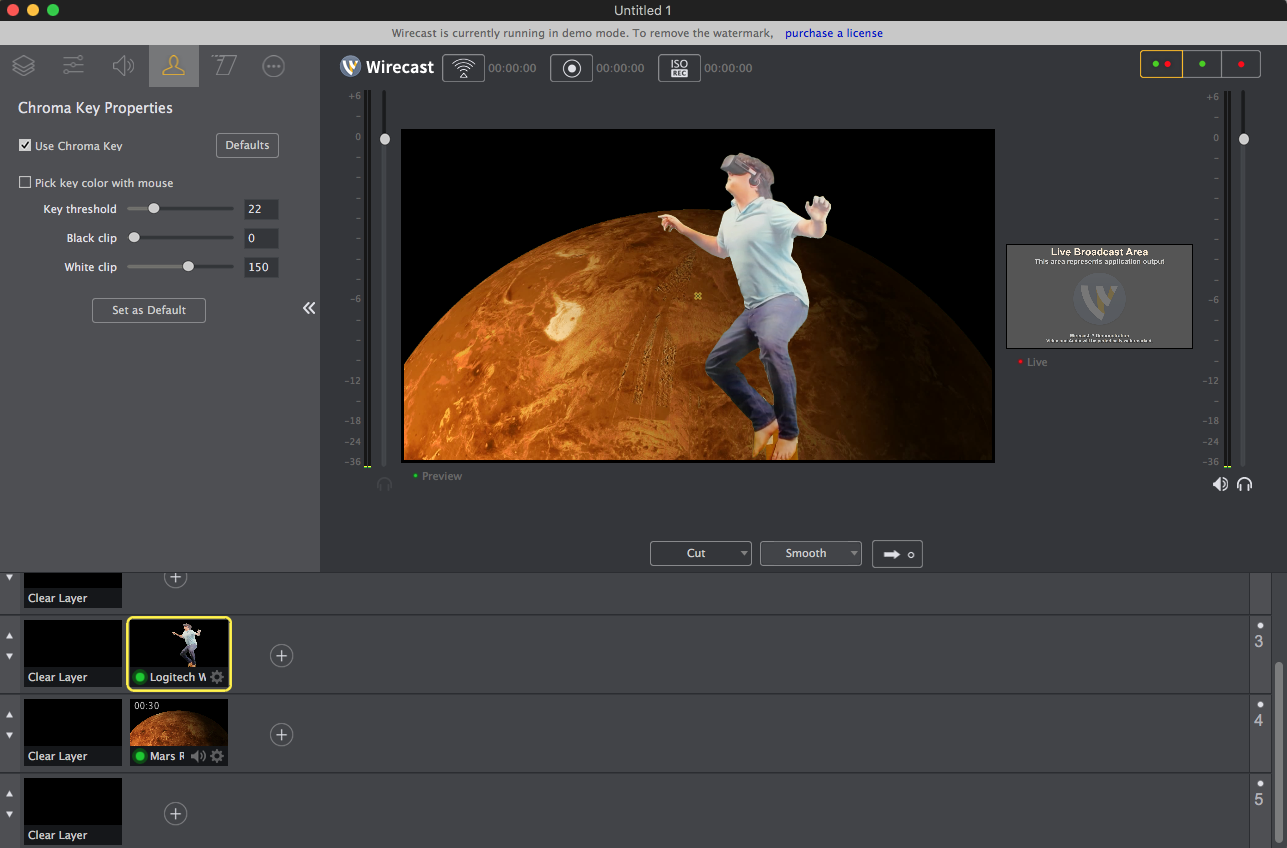Select Clear Layer on layer 4
Viewport: 1287px width, 848px height.
point(73,733)
